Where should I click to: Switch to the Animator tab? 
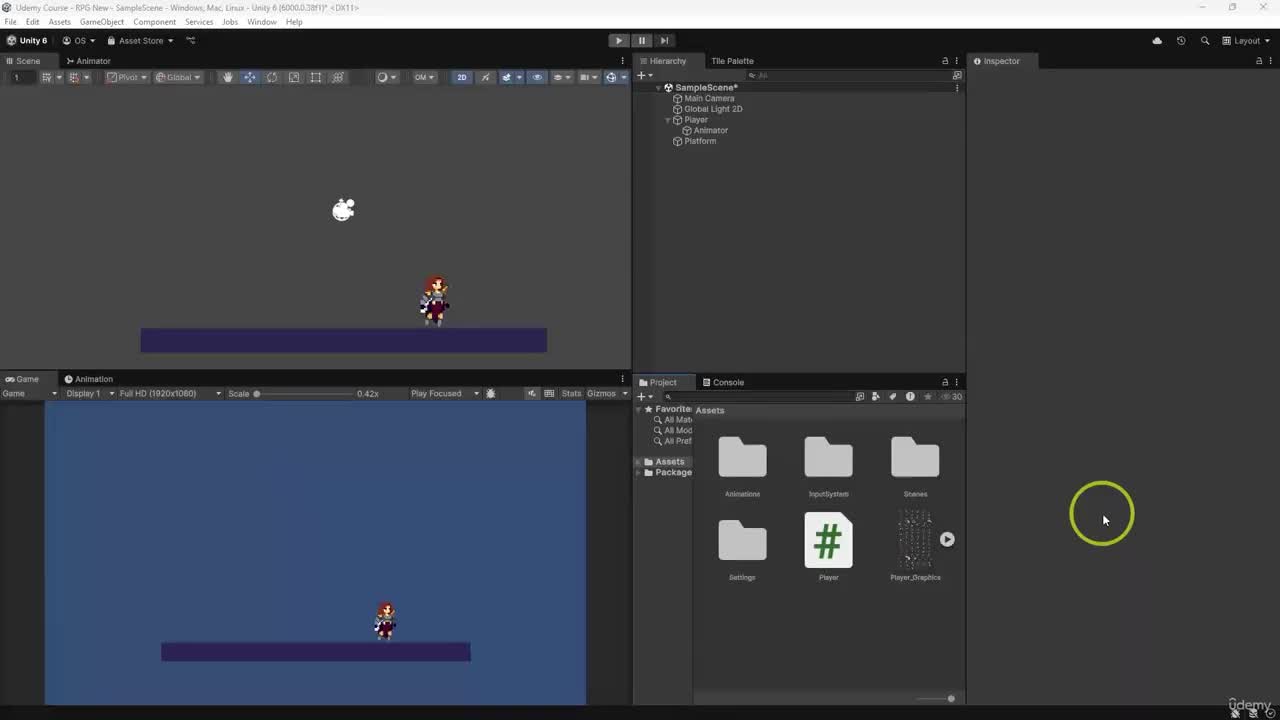pos(87,61)
